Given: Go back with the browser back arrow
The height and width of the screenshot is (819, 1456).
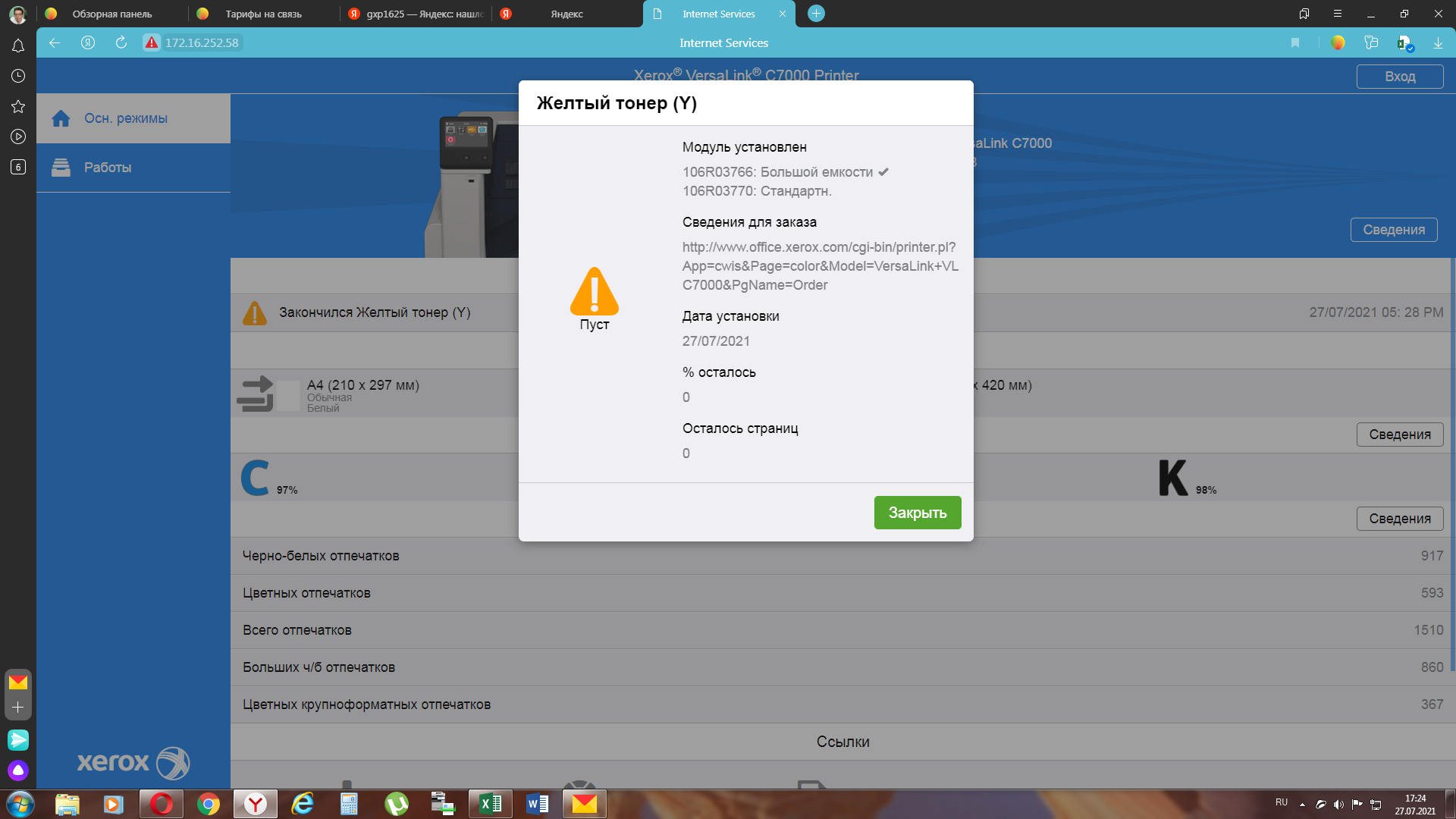Looking at the screenshot, I should [x=55, y=42].
